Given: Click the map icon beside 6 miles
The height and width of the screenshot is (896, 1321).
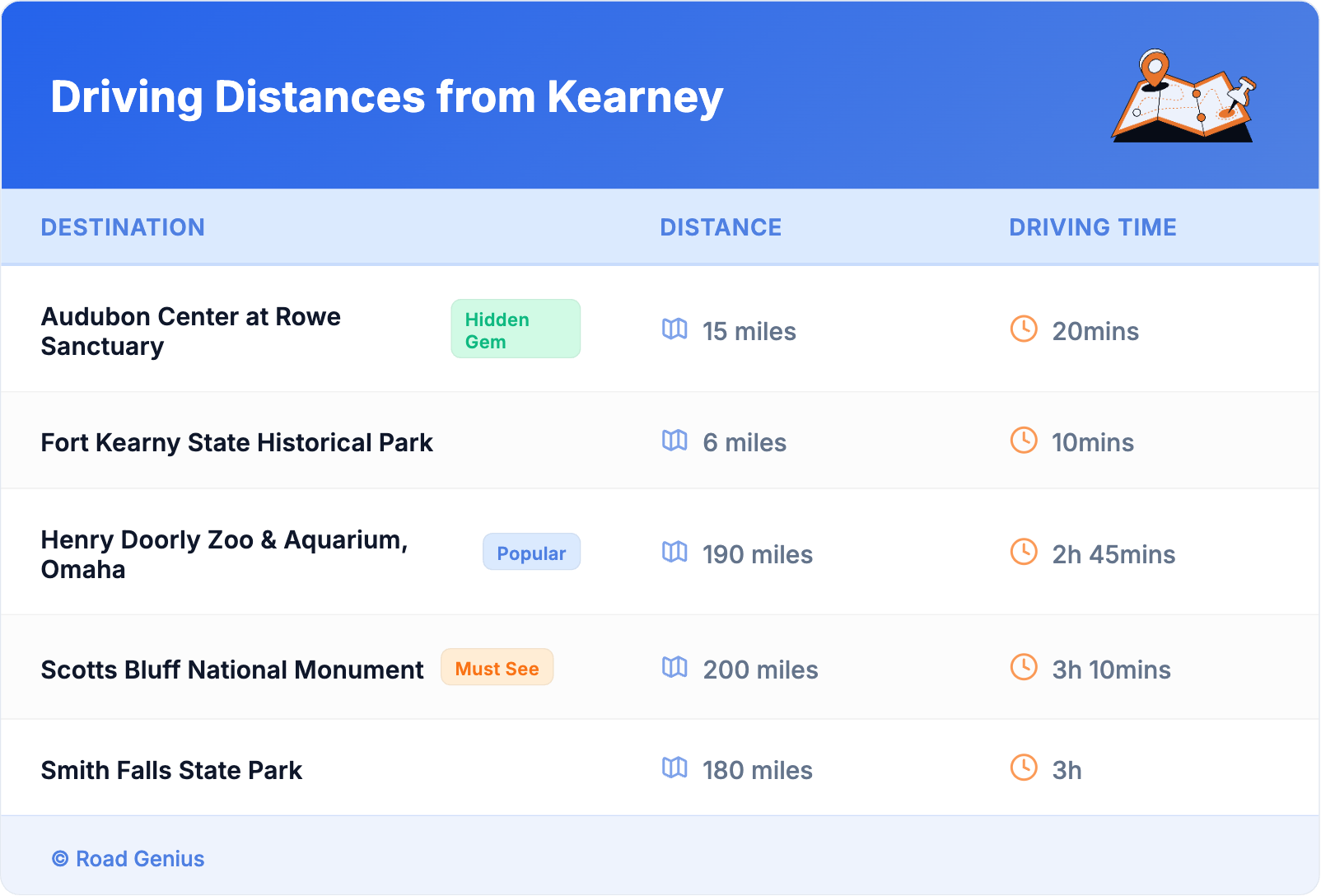Looking at the screenshot, I should (675, 441).
